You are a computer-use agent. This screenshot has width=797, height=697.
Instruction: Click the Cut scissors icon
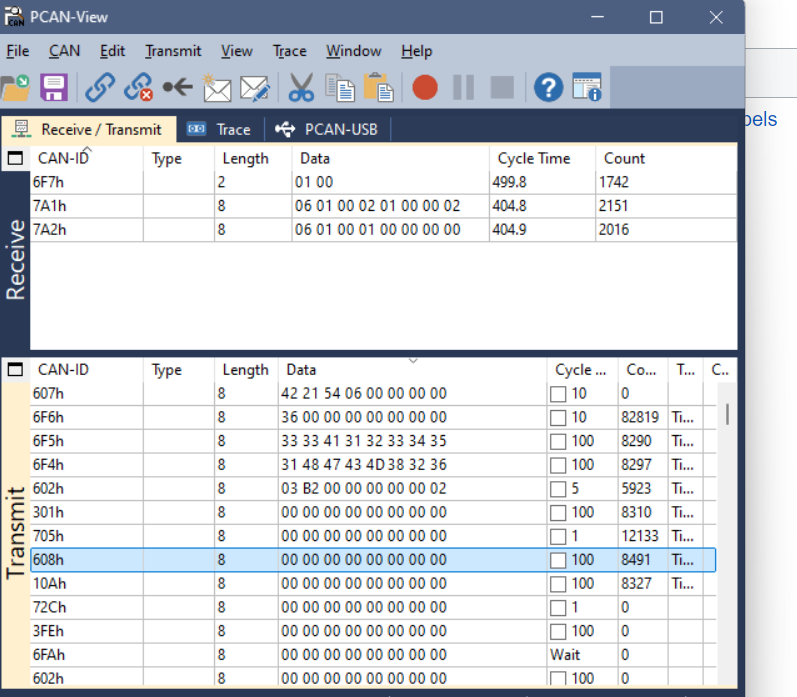[301, 88]
